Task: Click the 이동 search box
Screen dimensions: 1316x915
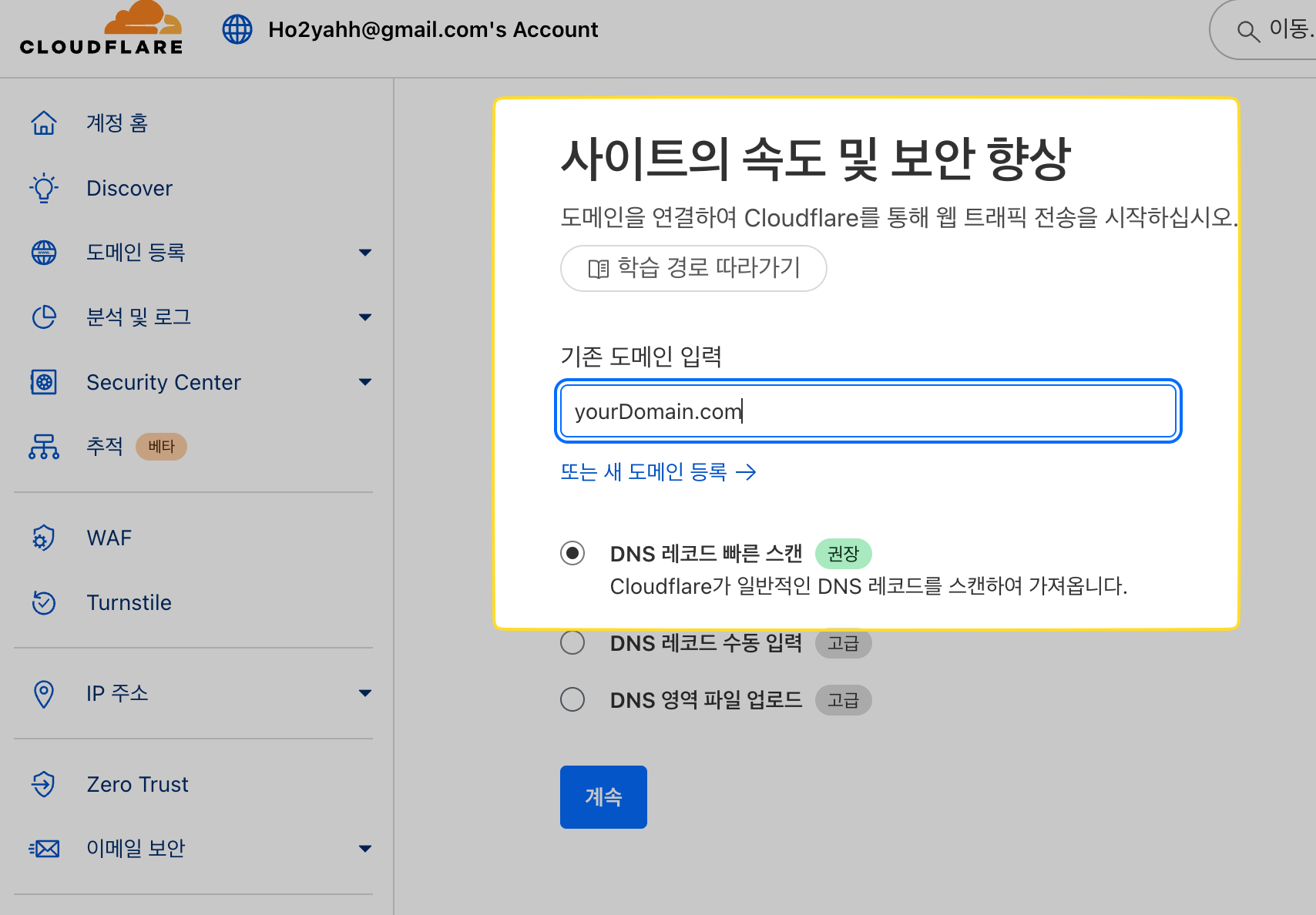Action: pos(1264,30)
